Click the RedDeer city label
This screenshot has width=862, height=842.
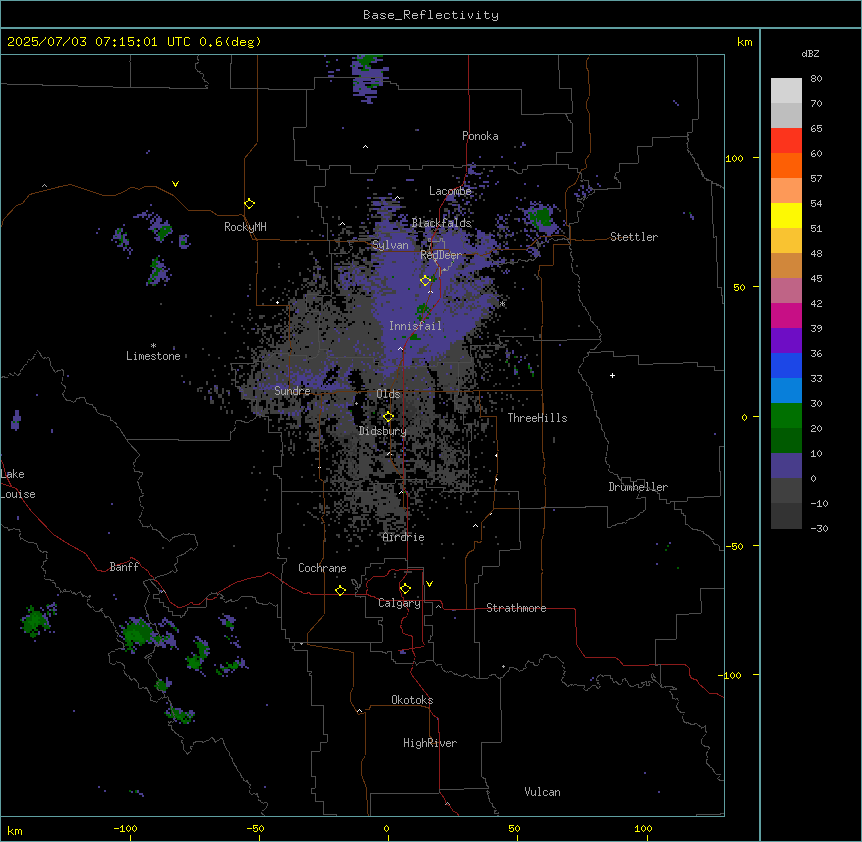click(441, 255)
